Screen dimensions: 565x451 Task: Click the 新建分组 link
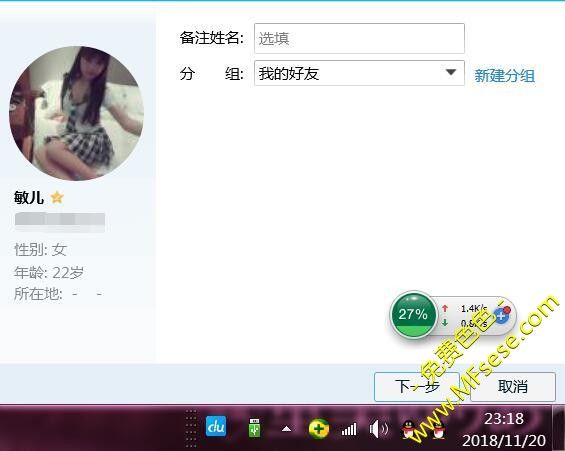[504, 76]
